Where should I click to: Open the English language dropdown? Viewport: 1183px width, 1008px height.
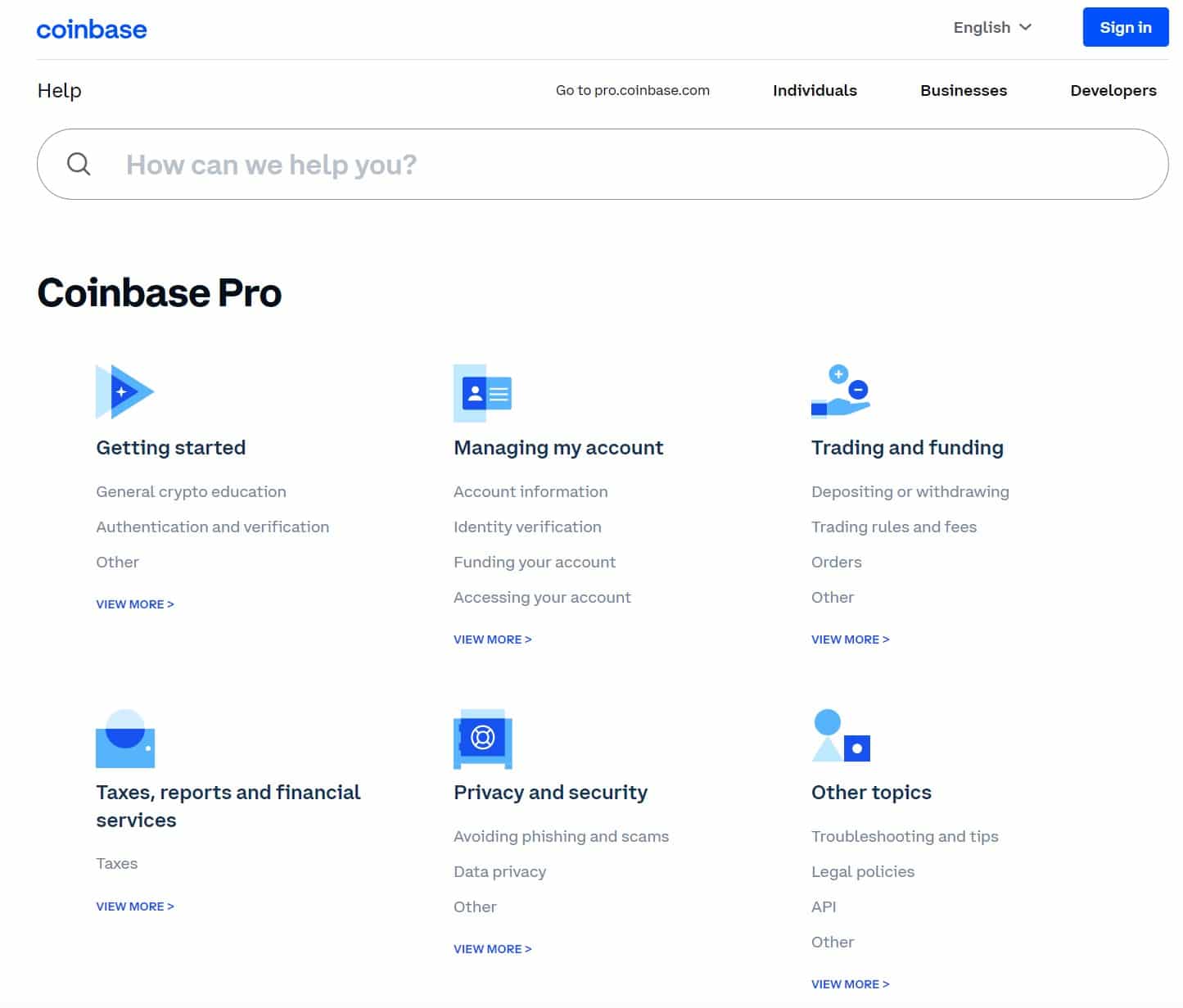pos(992,27)
